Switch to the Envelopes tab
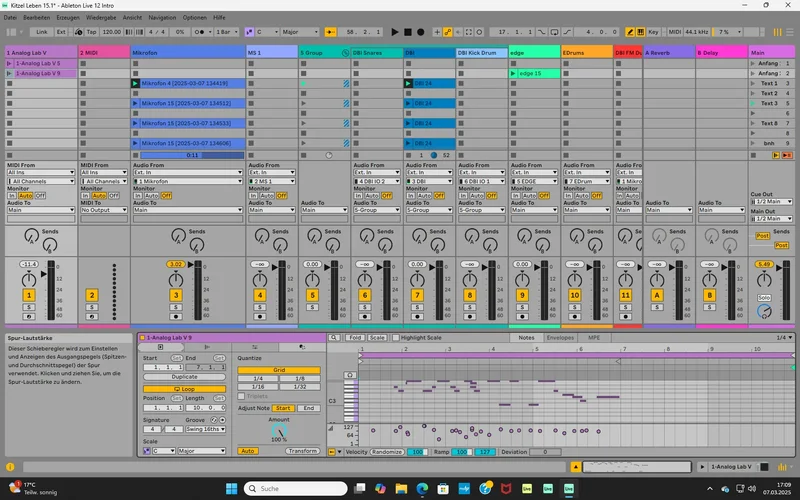800x500 pixels. [560, 338]
